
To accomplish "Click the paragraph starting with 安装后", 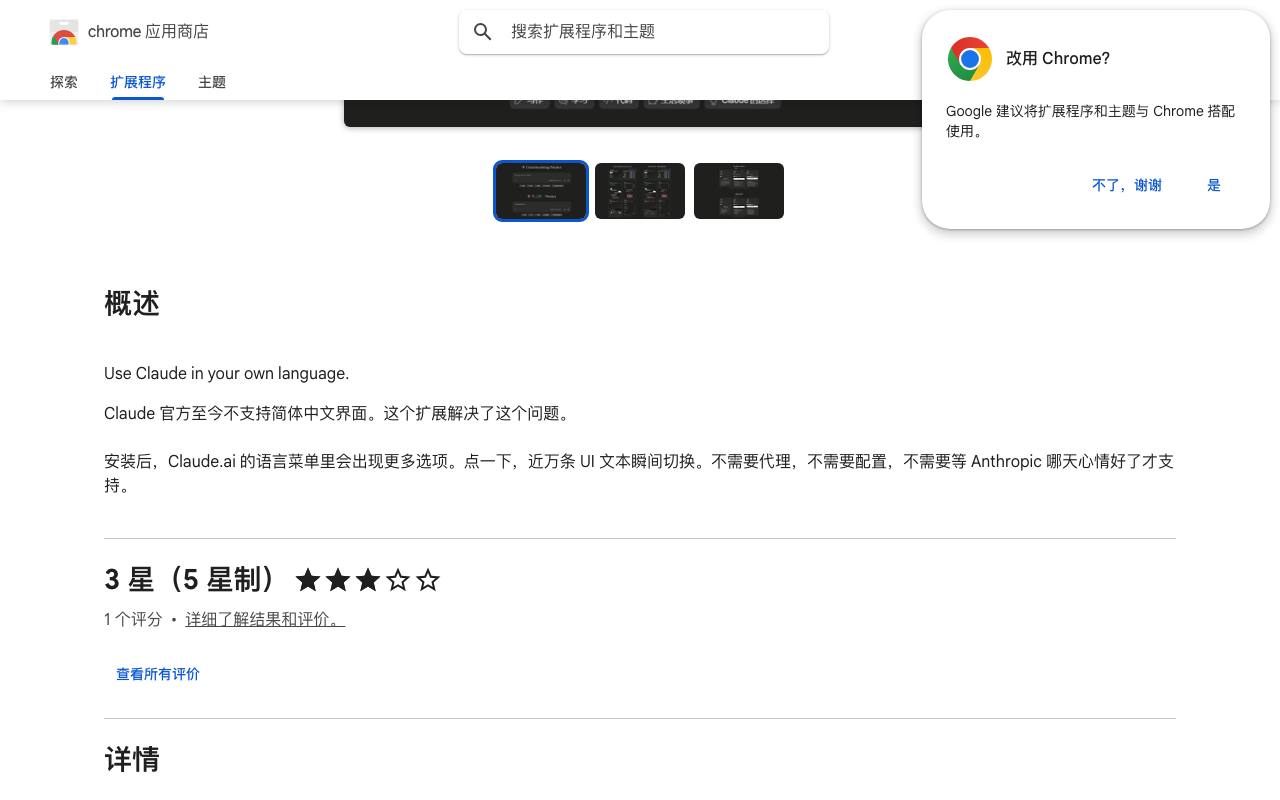I will pyautogui.click(x=640, y=473).
